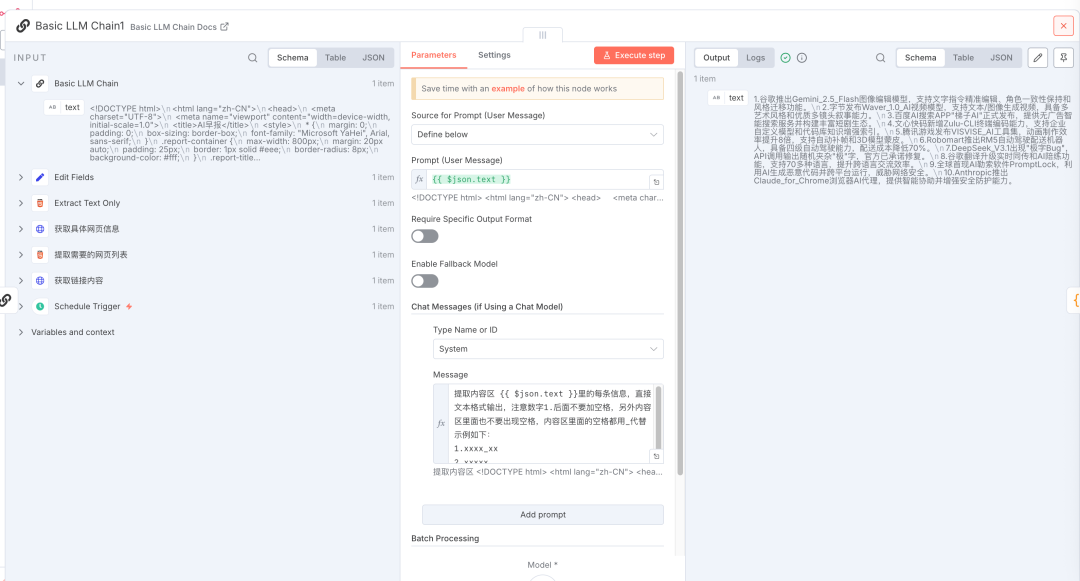Click the fx icon beside Message box
Viewport: 1080px width, 581px height.
441,423
